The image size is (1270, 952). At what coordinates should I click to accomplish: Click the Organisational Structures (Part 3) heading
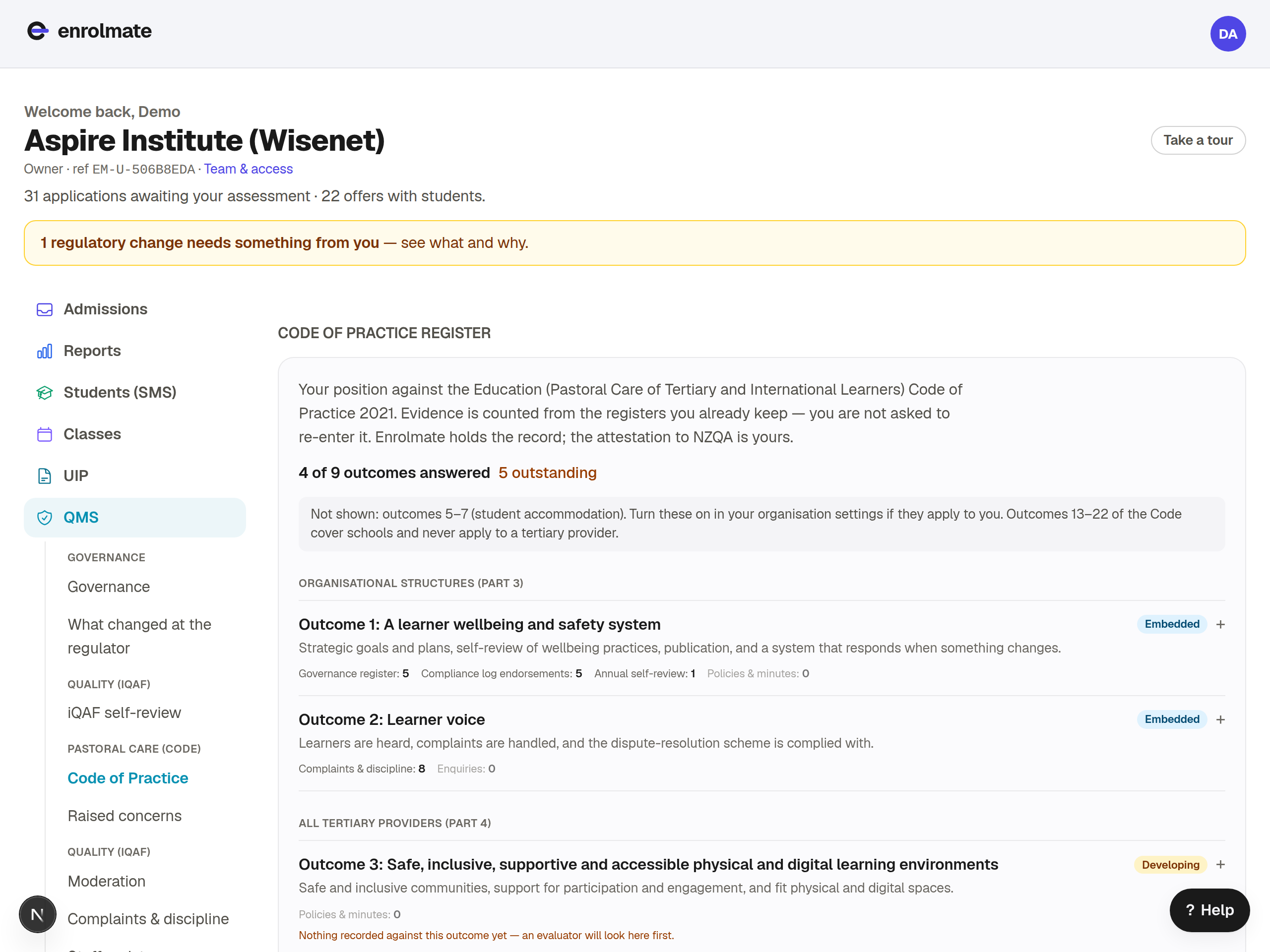coord(411,584)
